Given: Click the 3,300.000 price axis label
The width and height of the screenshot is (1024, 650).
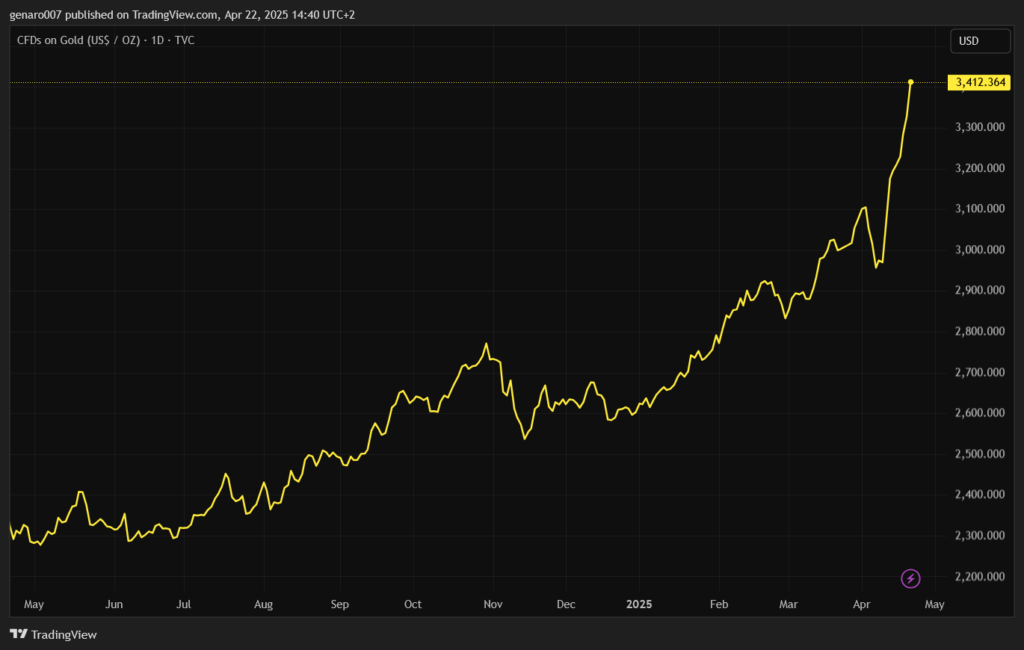Looking at the screenshot, I should [980, 127].
